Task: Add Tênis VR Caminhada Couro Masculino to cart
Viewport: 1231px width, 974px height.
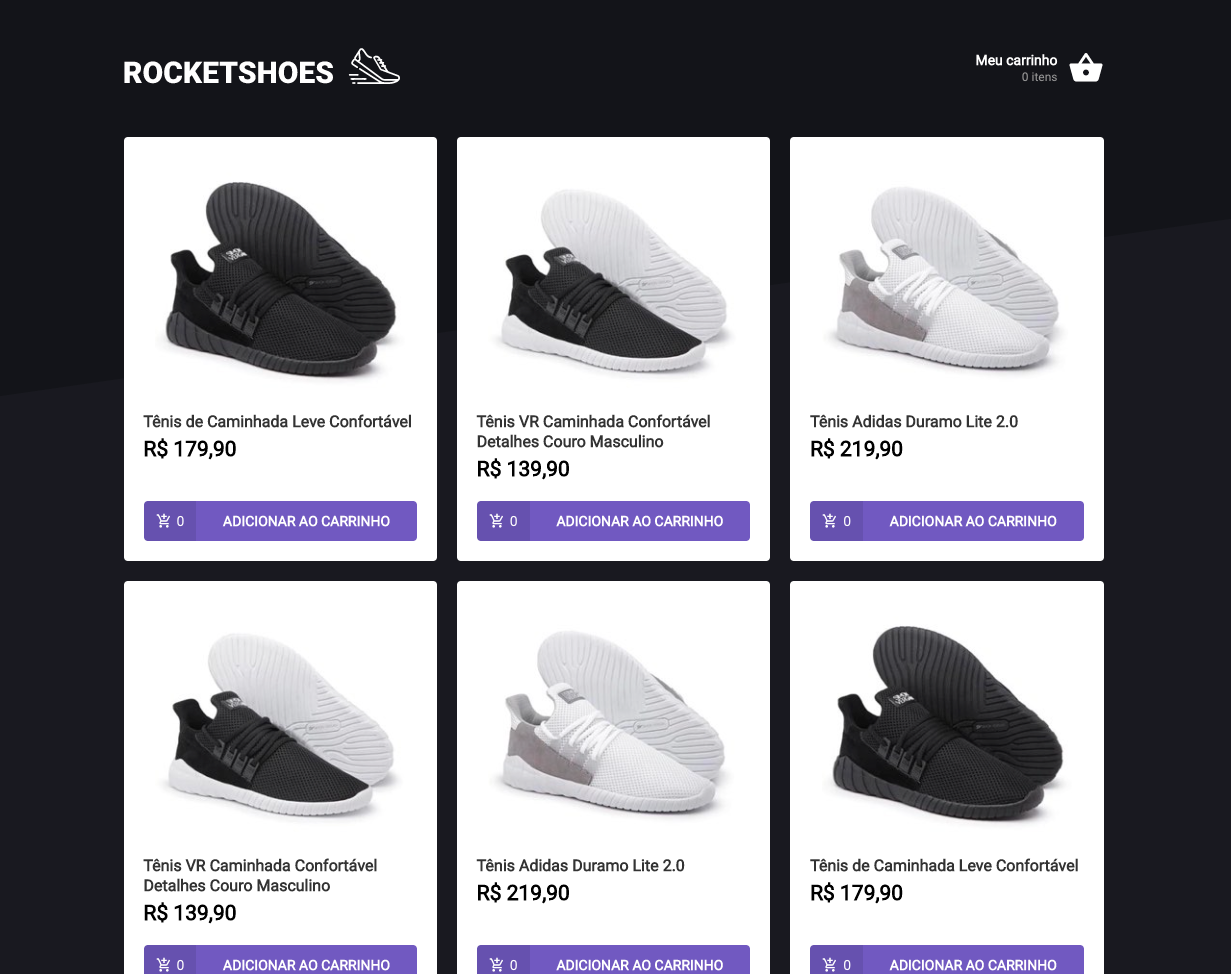Action: click(640, 520)
